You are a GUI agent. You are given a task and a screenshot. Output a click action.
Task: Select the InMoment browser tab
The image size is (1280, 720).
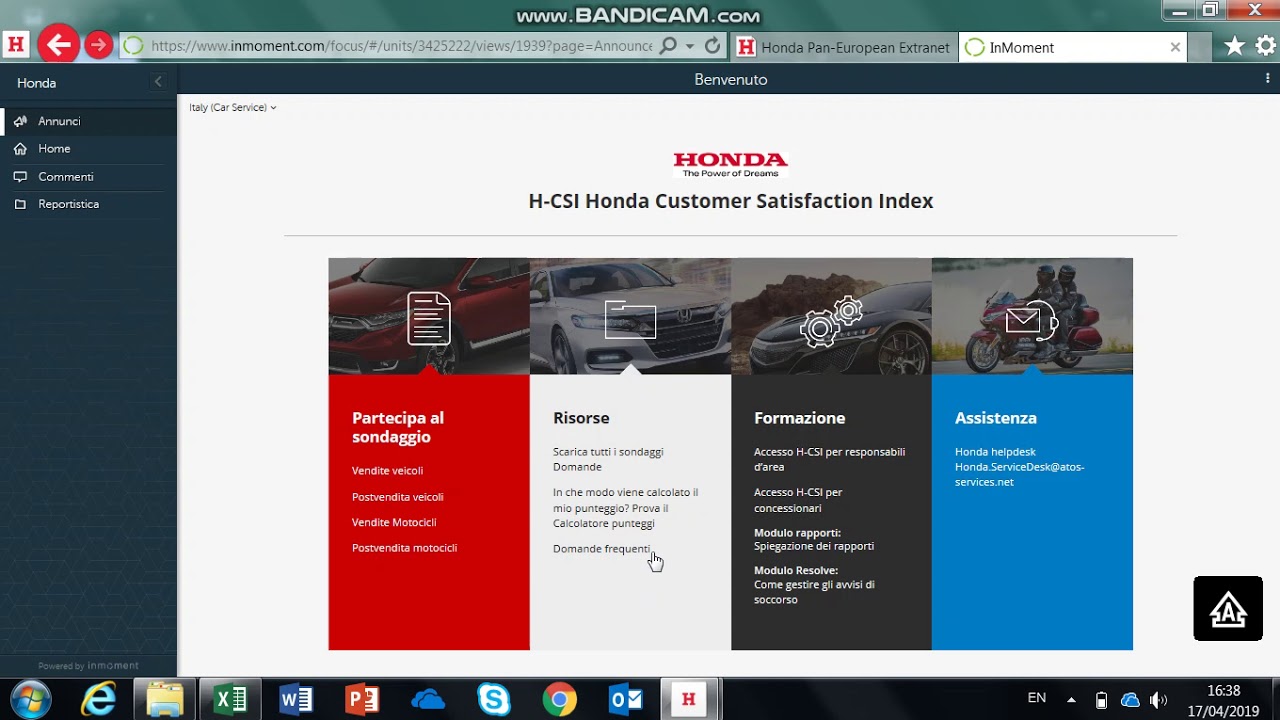(x=1073, y=47)
